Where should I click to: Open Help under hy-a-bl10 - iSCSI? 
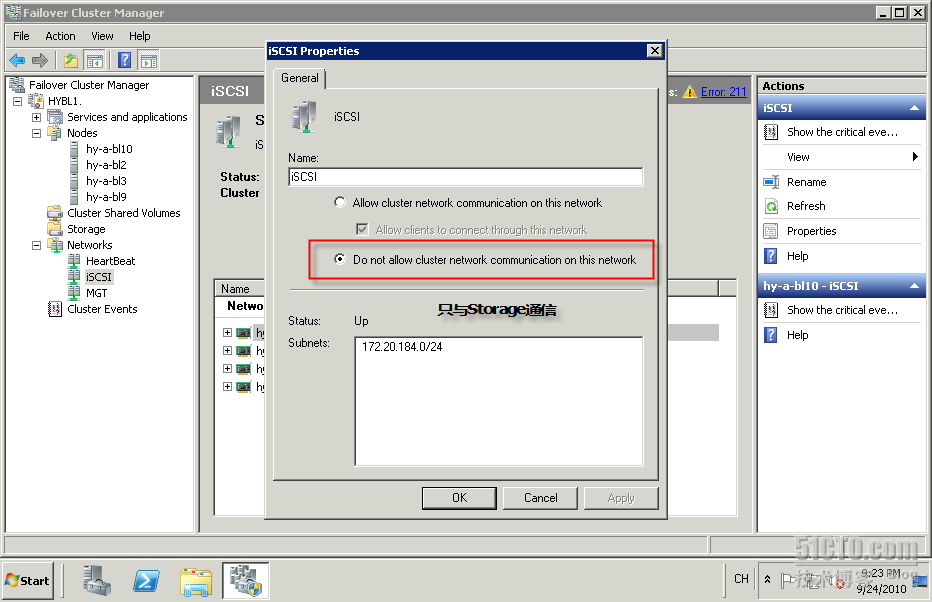pyautogui.click(x=797, y=335)
